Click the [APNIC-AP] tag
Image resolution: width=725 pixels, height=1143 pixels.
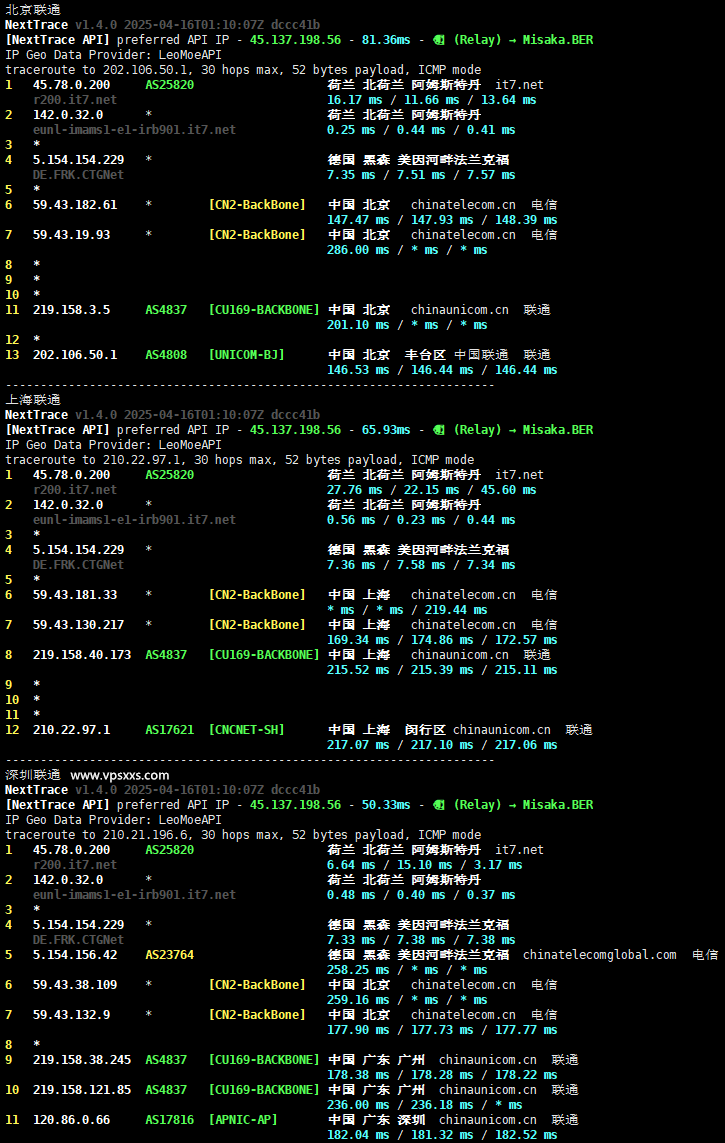point(243,1120)
